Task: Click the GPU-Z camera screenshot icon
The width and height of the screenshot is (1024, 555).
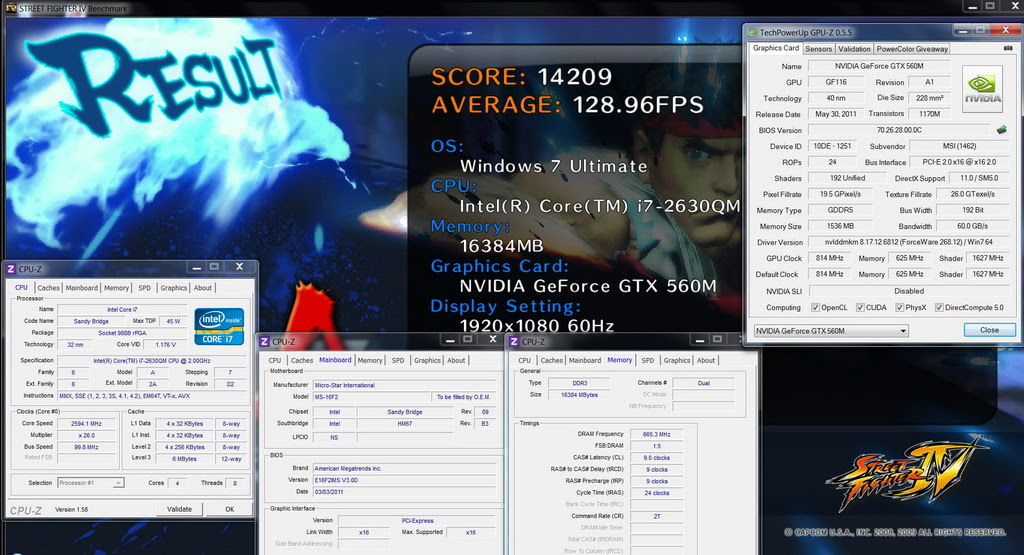Action: [x=1008, y=48]
